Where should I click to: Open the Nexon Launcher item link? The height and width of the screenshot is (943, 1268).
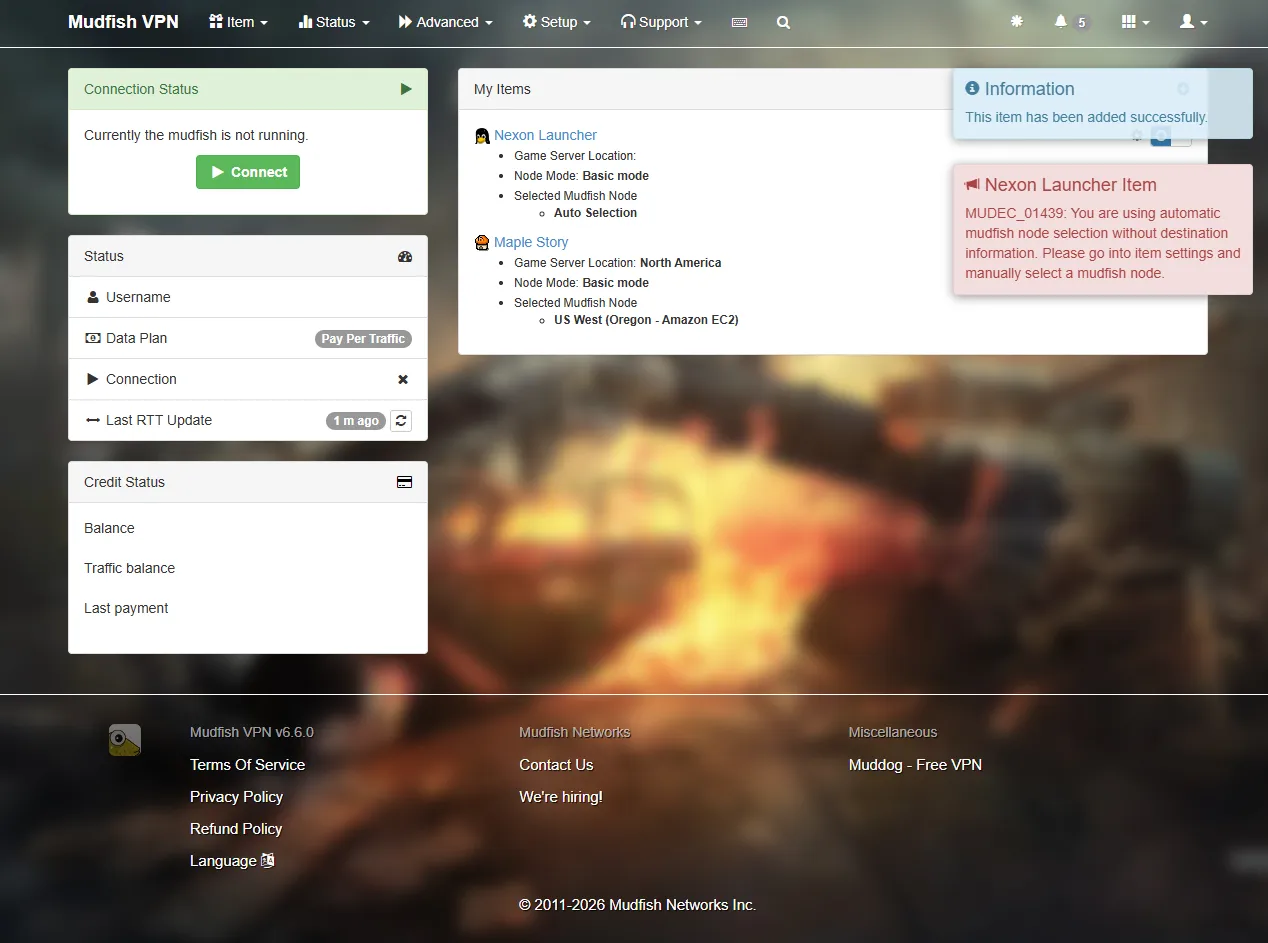point(545,135)
